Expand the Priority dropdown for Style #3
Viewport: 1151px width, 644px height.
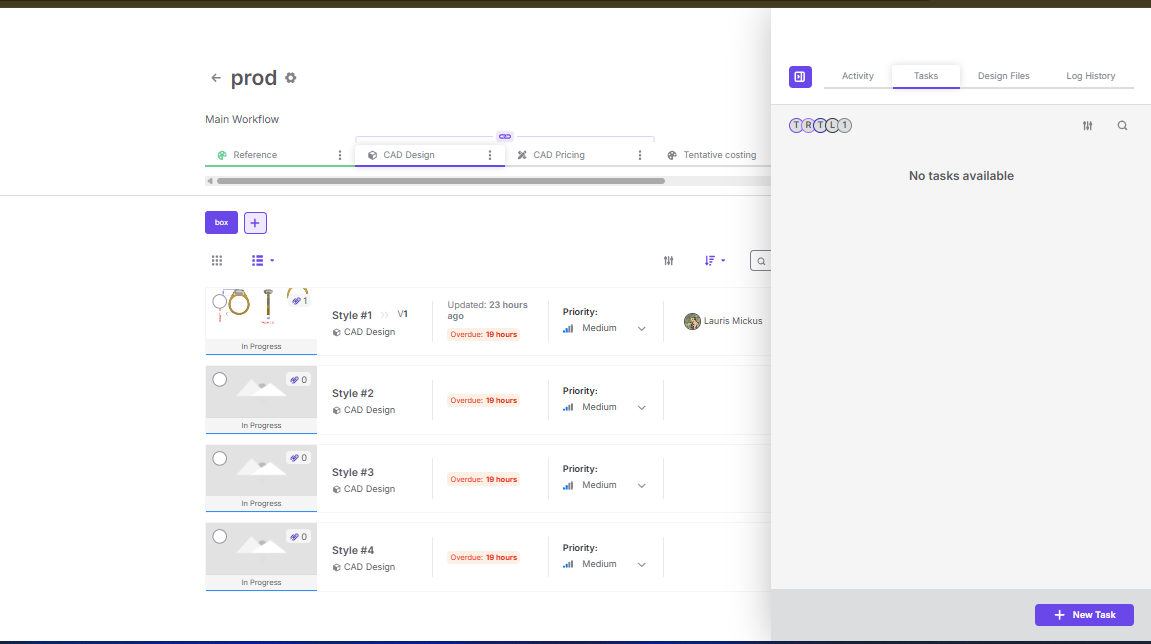click(x=642, y=486)
